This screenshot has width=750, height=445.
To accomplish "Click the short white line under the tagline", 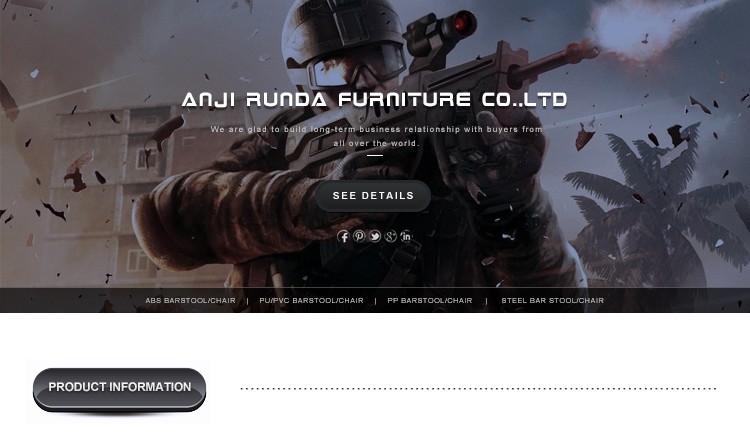I will coord(375,155).
